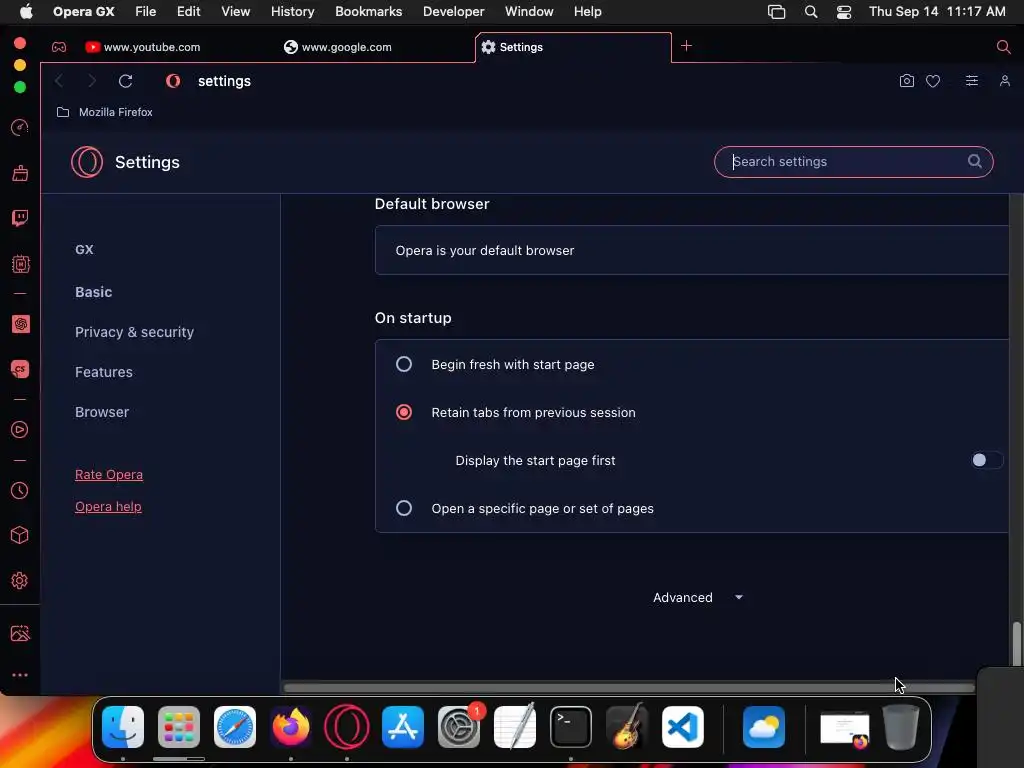The width and height of the screenshot is (1024, 768).
Task: Open the Rate Opera link
Action: coord(108,475)
